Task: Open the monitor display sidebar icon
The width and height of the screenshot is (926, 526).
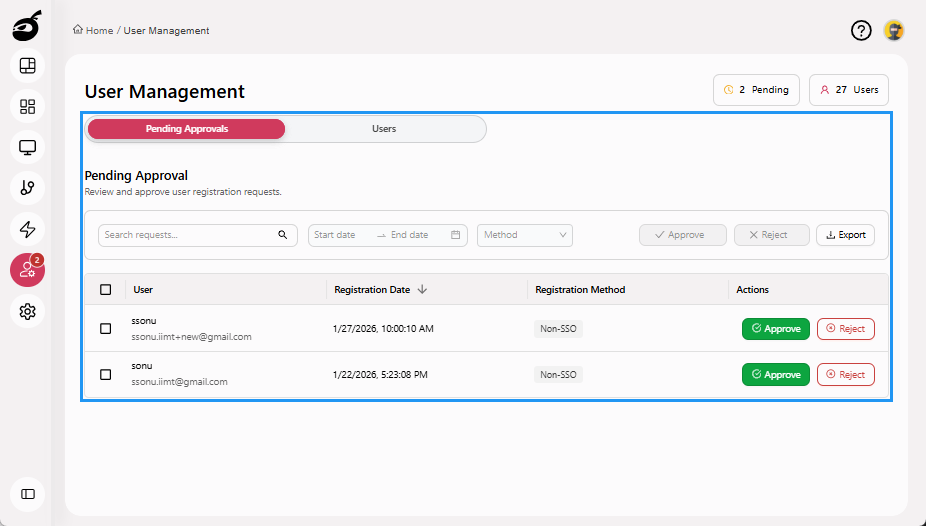Action: 28,148
